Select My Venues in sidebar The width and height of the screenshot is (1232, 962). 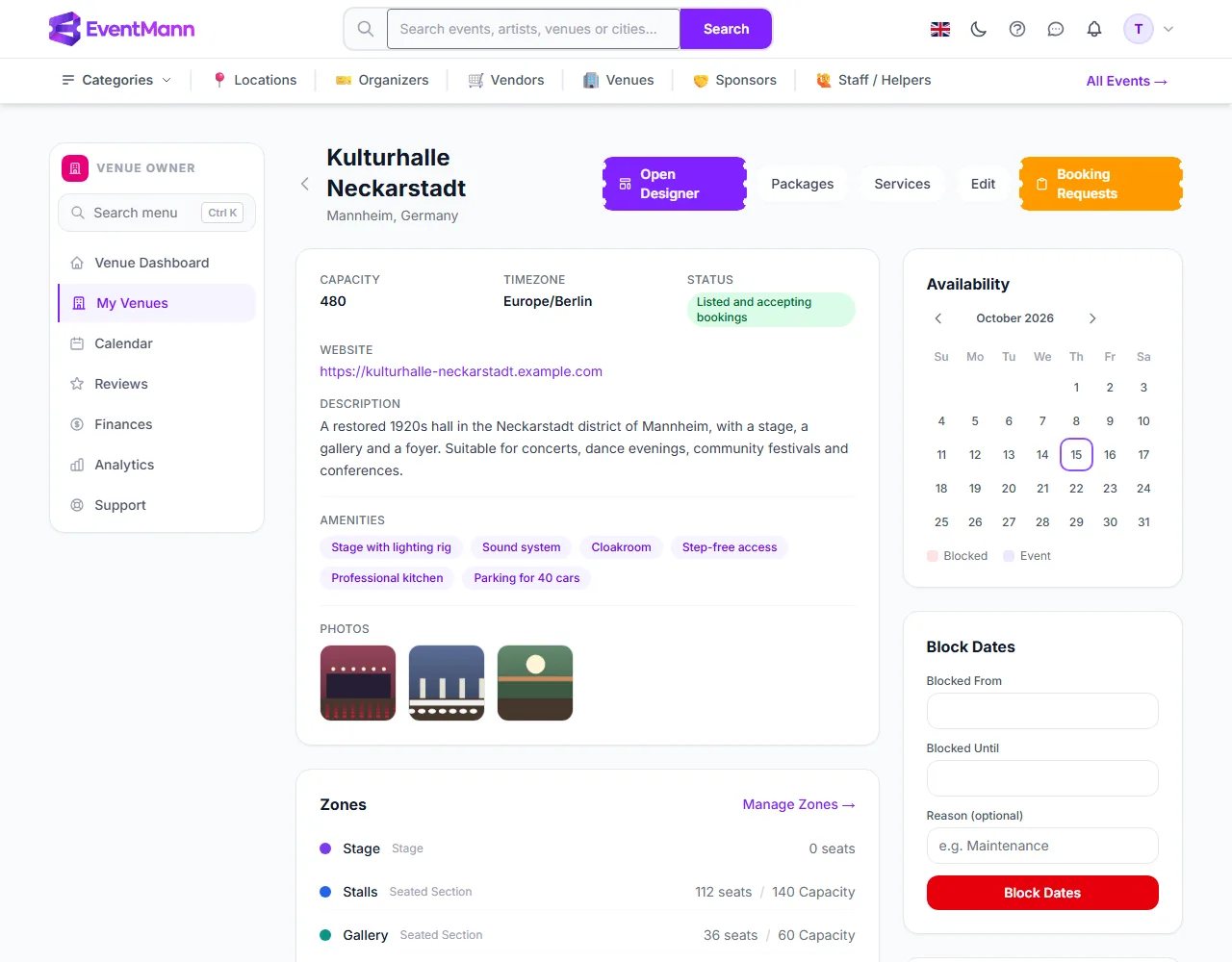pos(157,303)
